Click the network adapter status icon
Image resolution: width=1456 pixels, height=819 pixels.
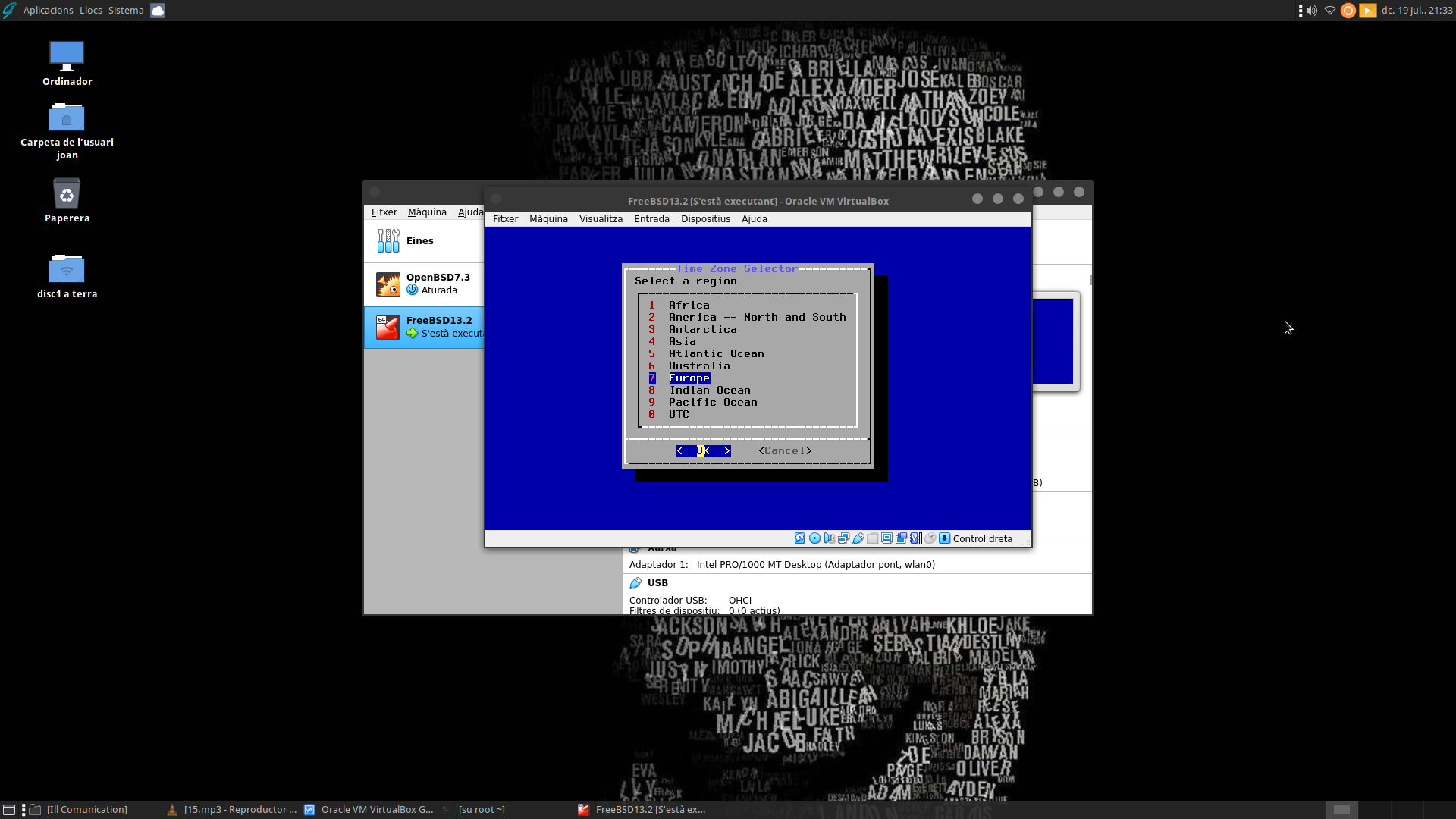[x=843, y=538]
